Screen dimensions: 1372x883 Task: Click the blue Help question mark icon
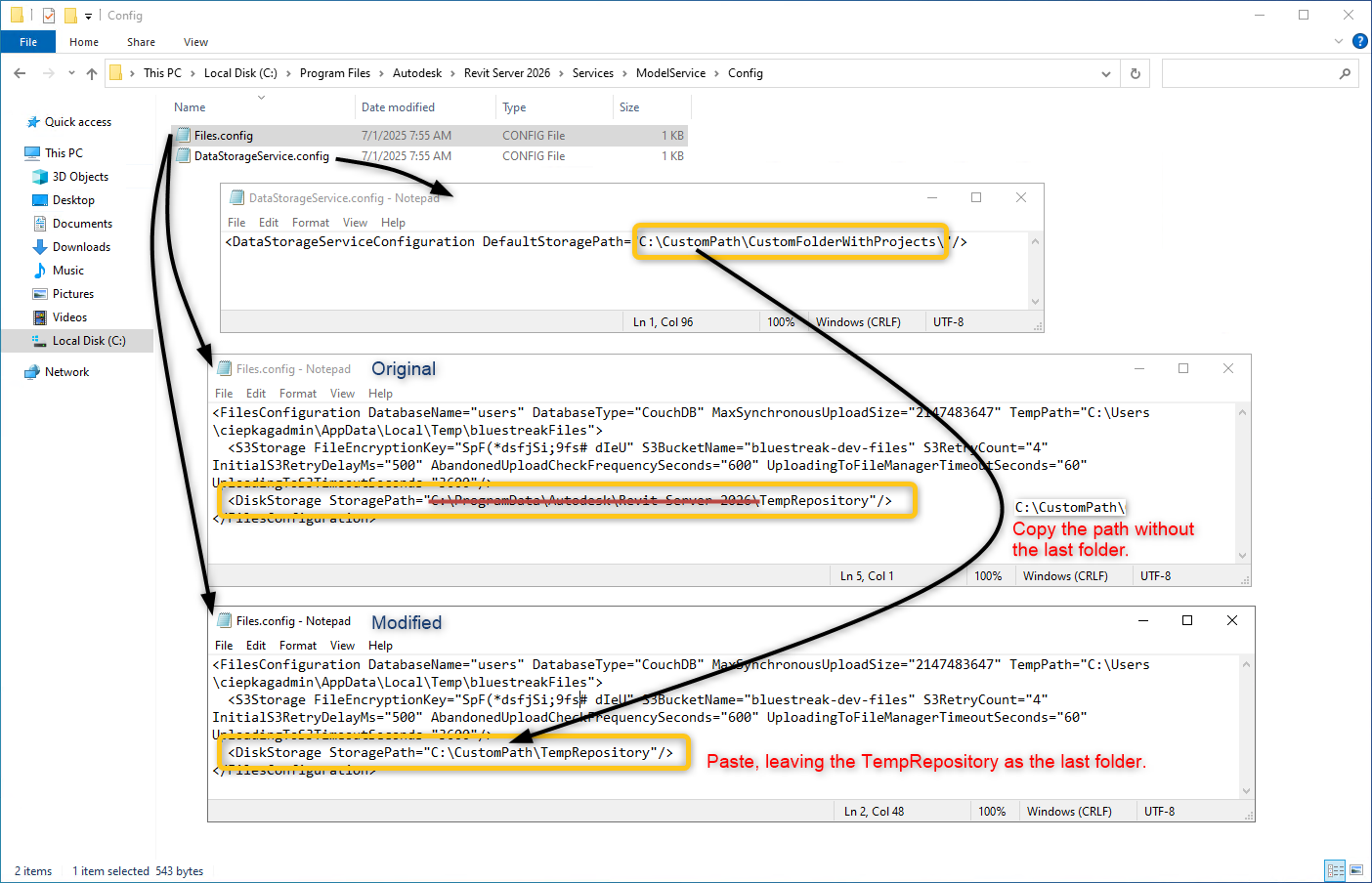pyautogui.click(x=1359, y=41)
